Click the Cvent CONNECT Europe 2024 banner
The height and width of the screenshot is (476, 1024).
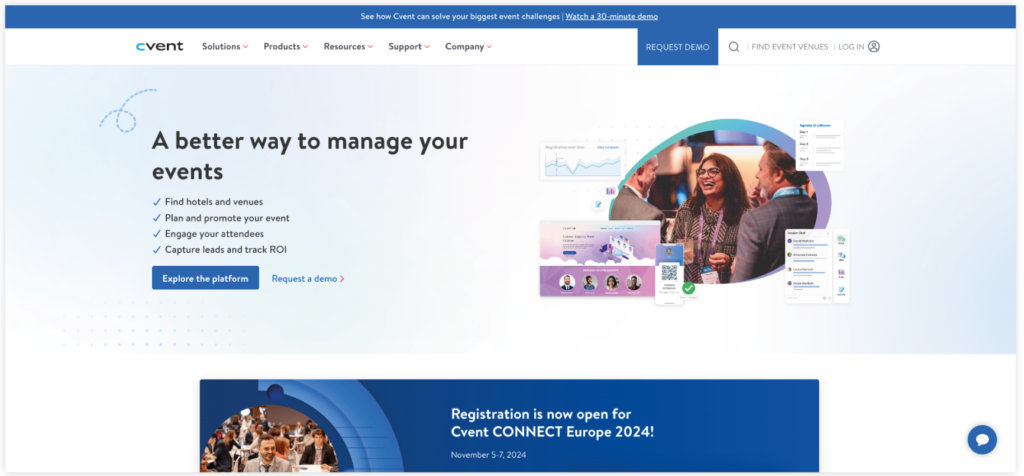coord(509,426)
